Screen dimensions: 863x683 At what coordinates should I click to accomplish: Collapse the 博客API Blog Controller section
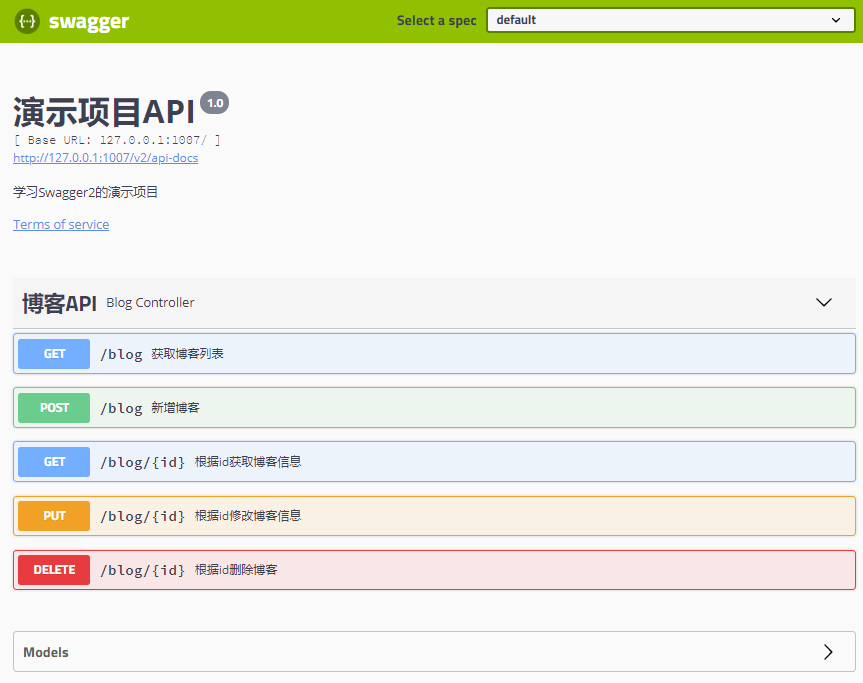pos(823,302)
